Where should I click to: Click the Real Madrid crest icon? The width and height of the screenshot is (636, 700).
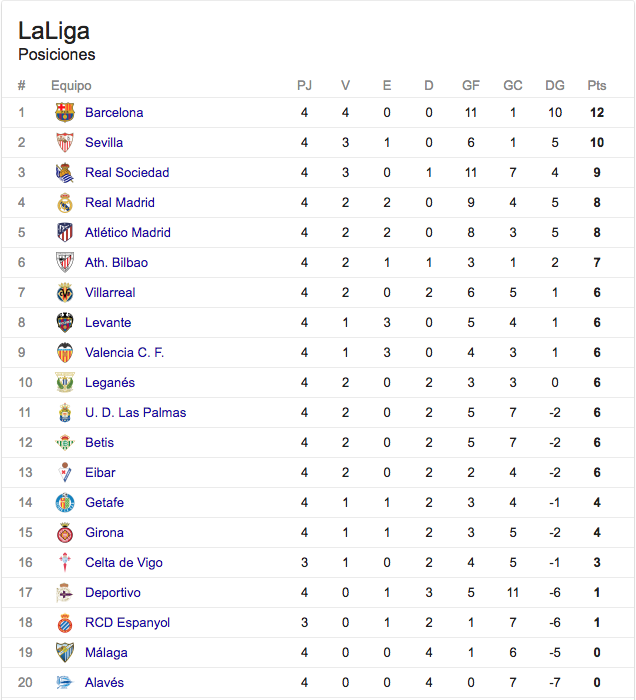[x=65, y=202]
